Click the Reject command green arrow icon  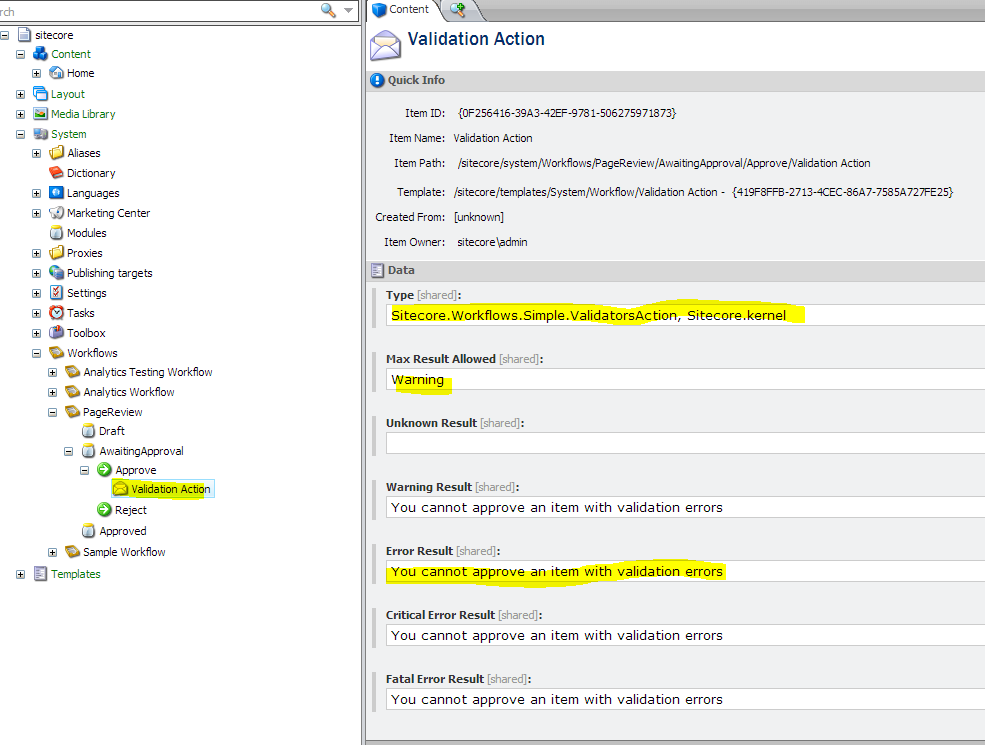tap(104, 509)
